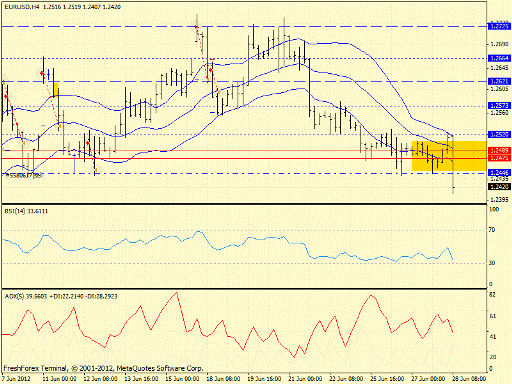This screenshot has width=512, height=384.
Task: Click the black 1.2420 current price label
Action: pyautogui.click(x=499, y=187)
